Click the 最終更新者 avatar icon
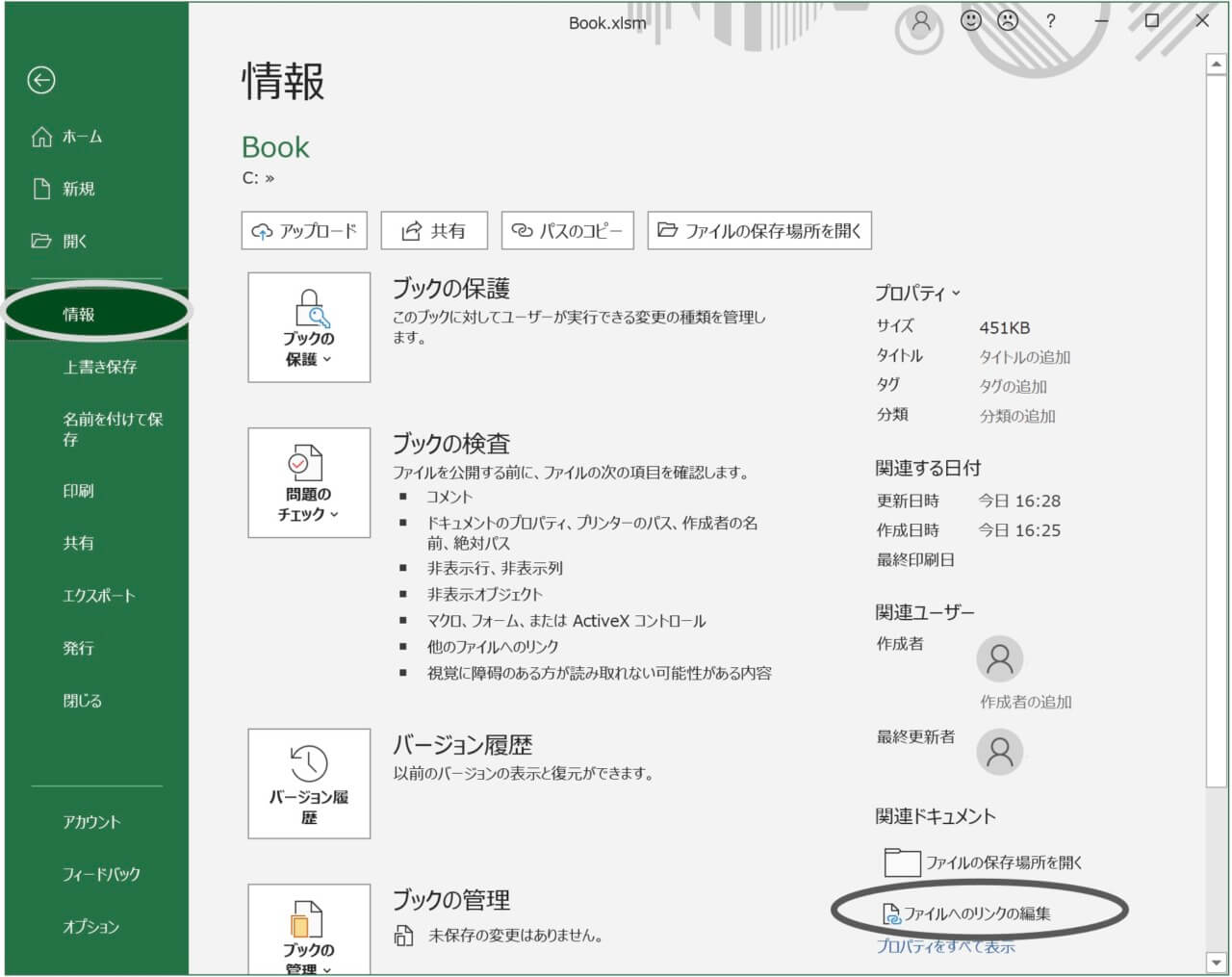Viewport: 1232px width, 977px height. point(1000,752)
